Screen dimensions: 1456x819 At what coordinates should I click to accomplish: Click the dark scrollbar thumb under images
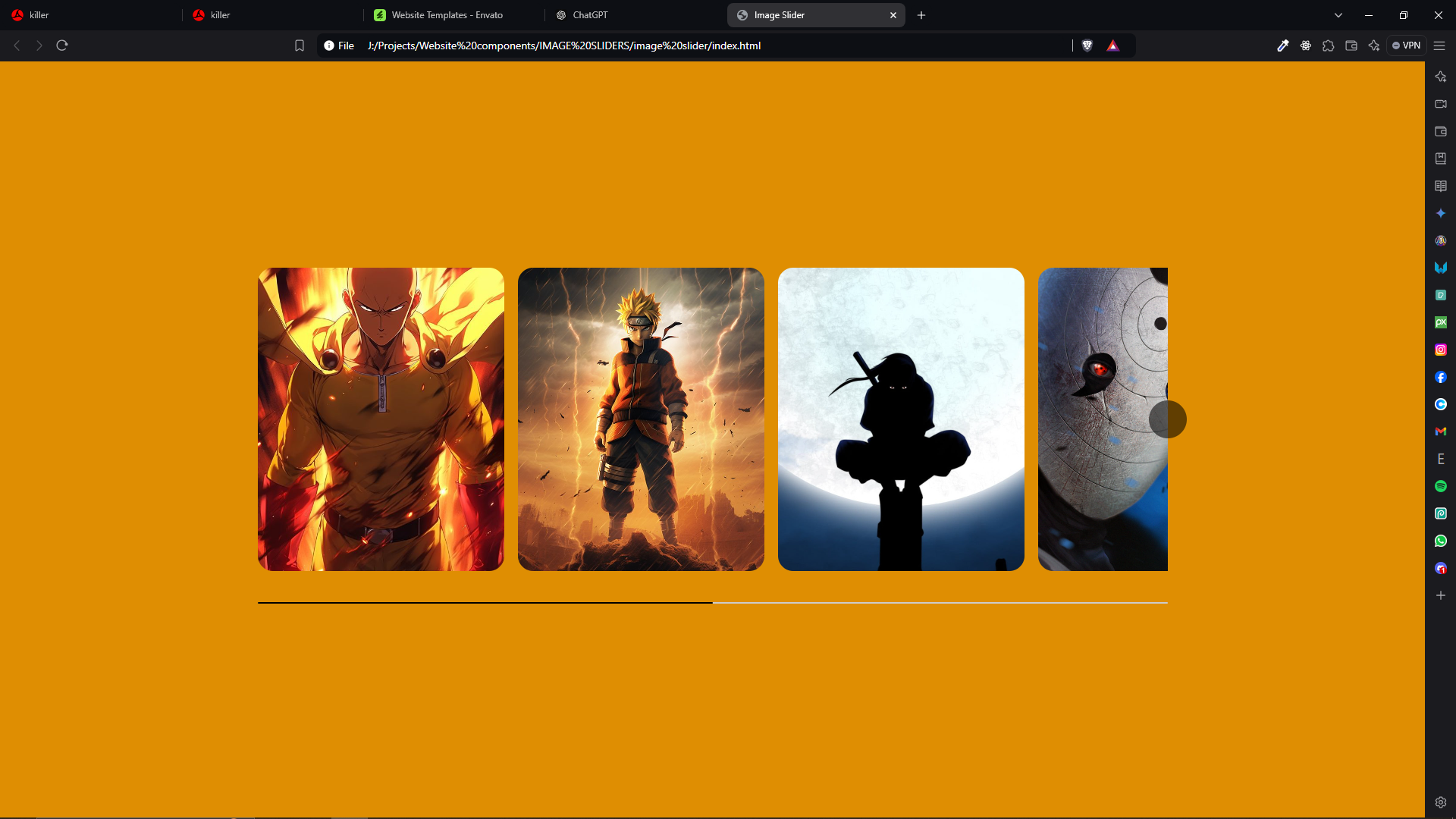(485, 603)
